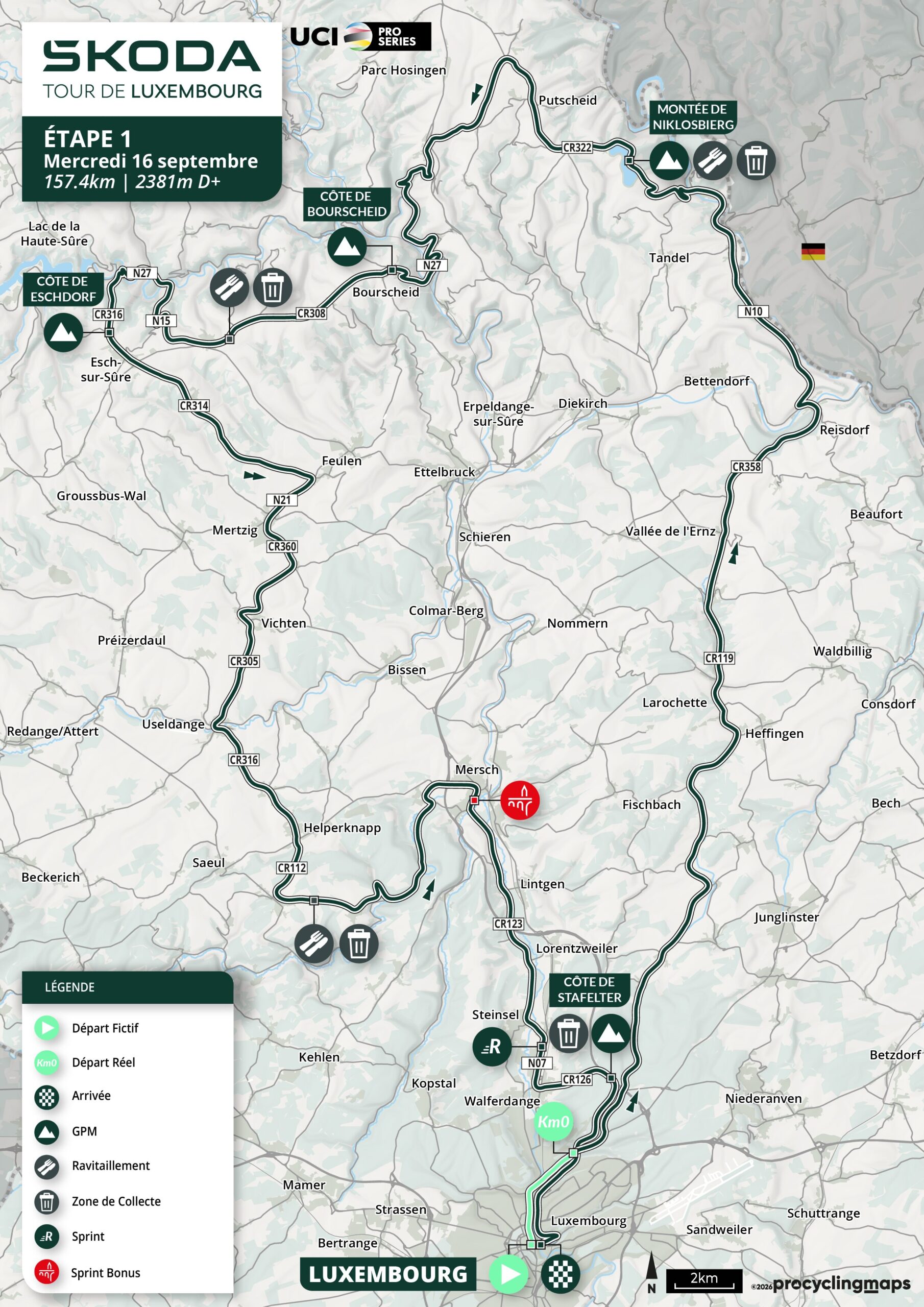Click the LUXEMBOURG start/finish banner
Viewport: 924px width, 1307px height.
click(x=387, y=1274)
